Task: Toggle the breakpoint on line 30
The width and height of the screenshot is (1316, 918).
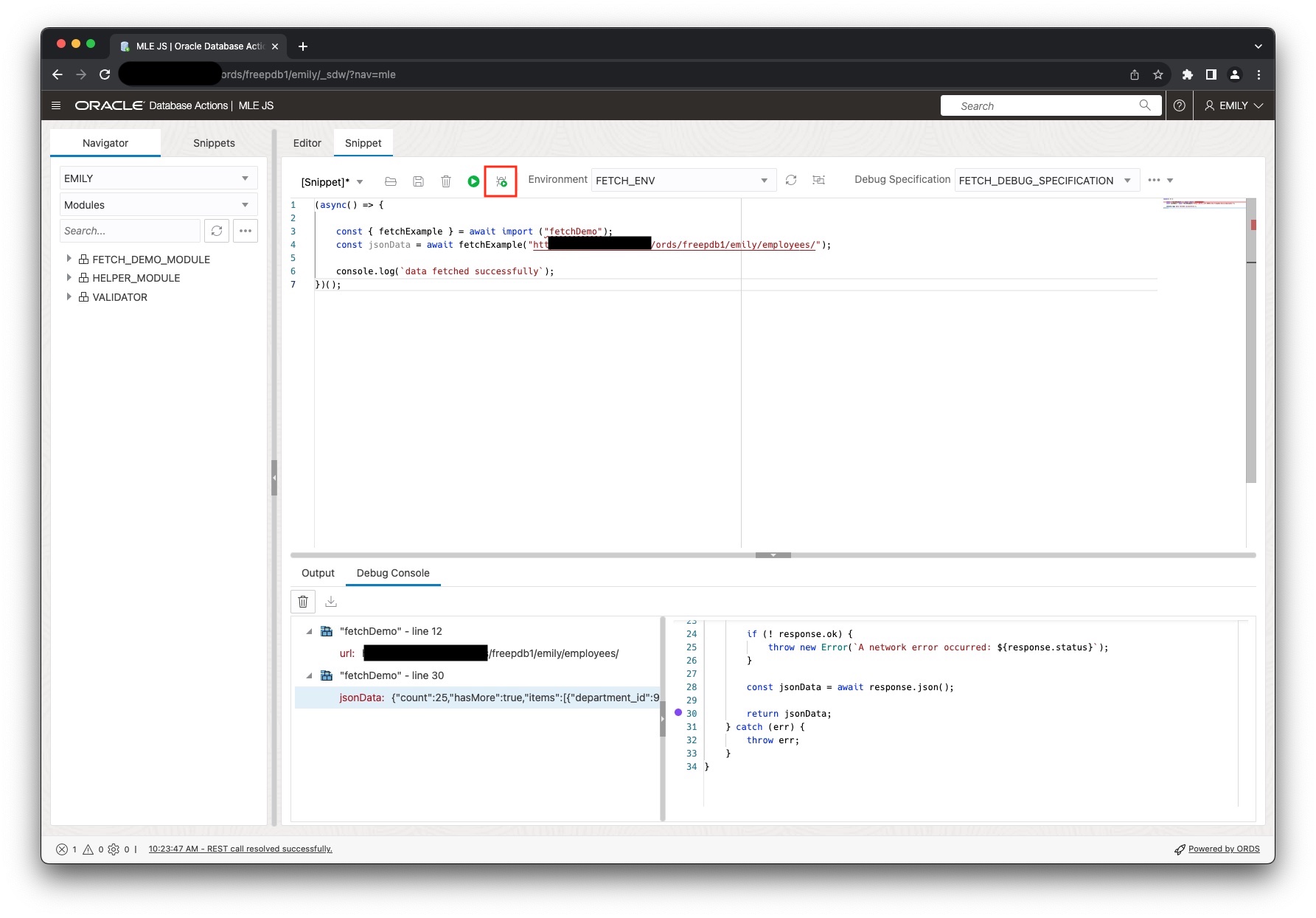Action: click(678, 713)
